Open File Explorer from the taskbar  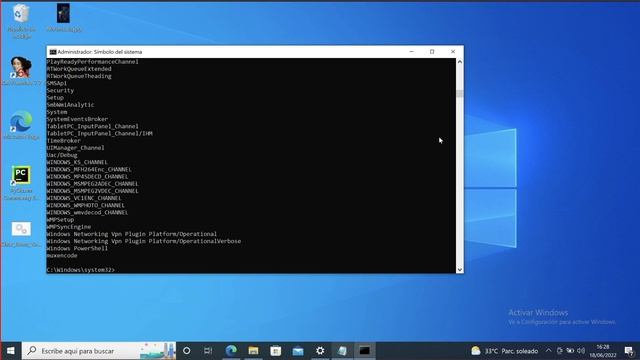253,351
